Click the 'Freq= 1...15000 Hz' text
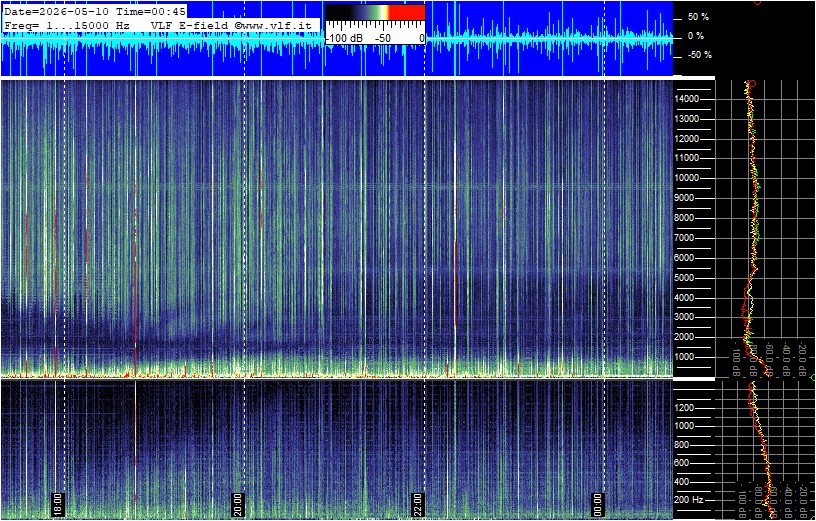Viewport: 816px width, 521px height. coord(67,25)
